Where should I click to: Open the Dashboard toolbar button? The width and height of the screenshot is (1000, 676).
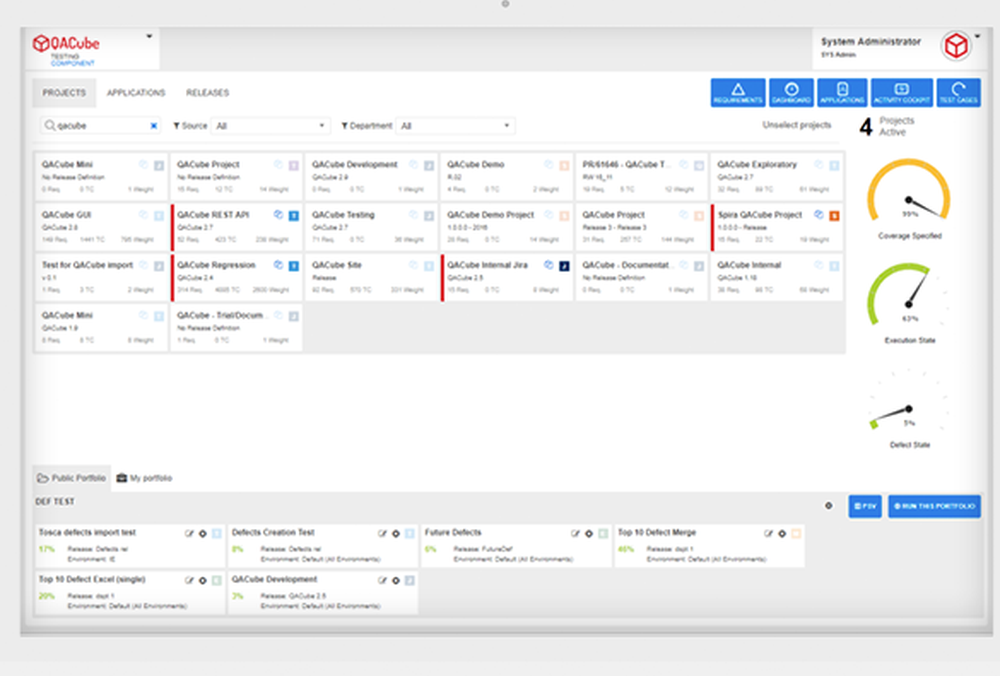click(x=791, y=92)
